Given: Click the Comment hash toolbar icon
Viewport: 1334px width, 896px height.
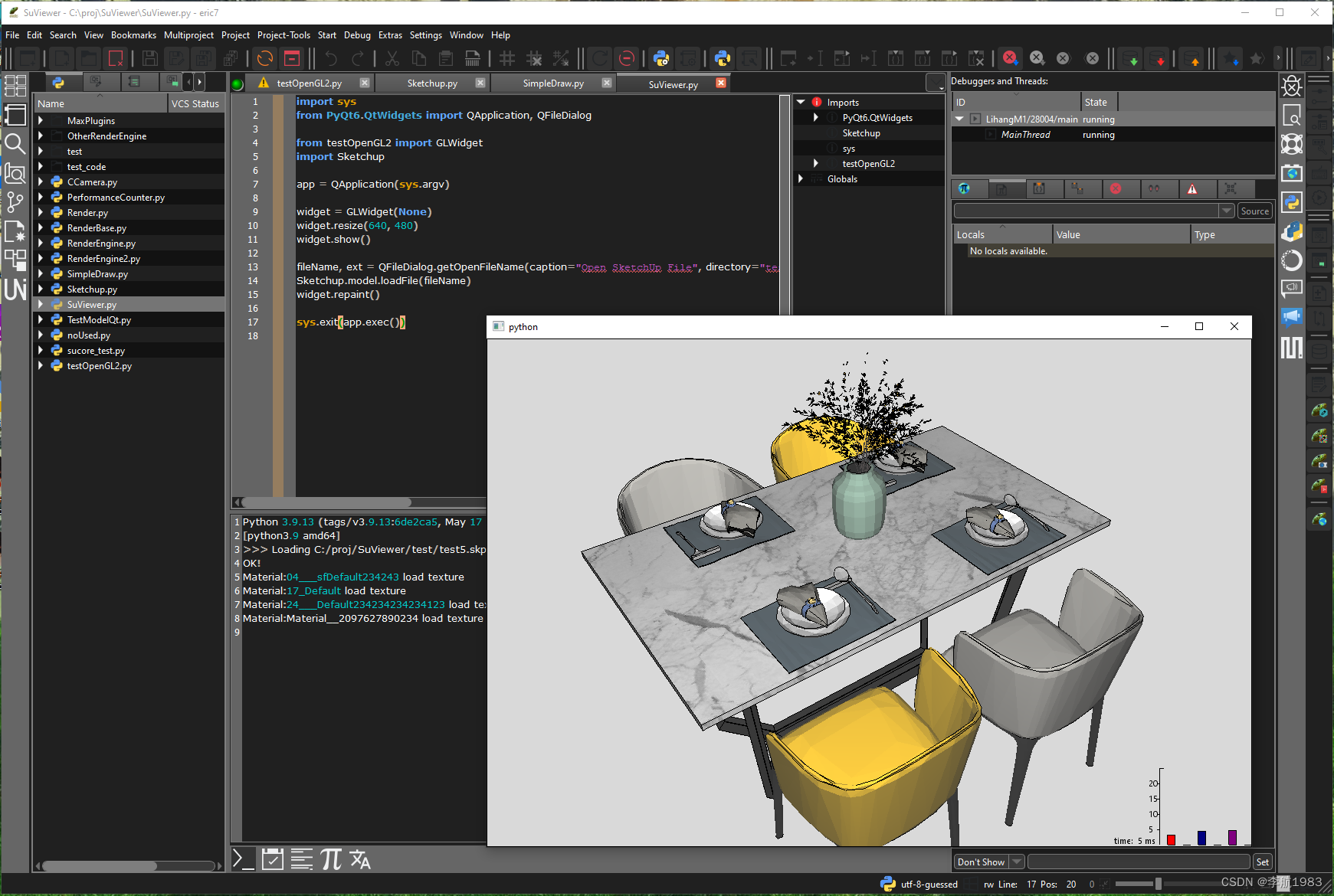Looking at the screenshot, I should 506,58.
